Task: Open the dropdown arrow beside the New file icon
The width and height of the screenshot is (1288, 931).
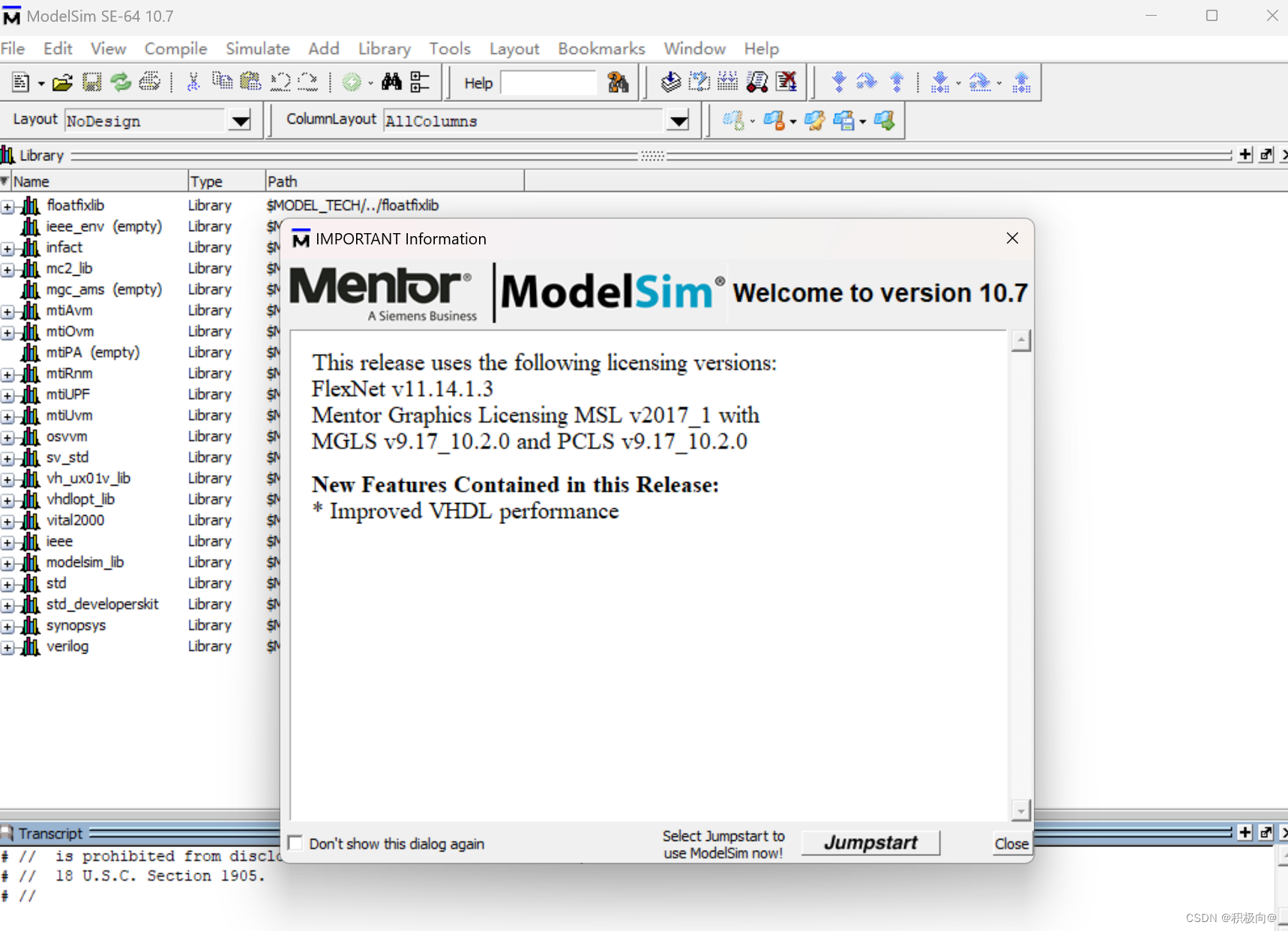Action: (x=40, y=84)
